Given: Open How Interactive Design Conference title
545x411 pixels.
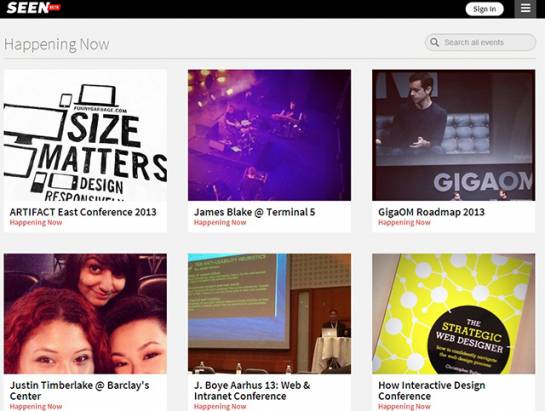Looking at the screenshot, I should tap(432, 390).
